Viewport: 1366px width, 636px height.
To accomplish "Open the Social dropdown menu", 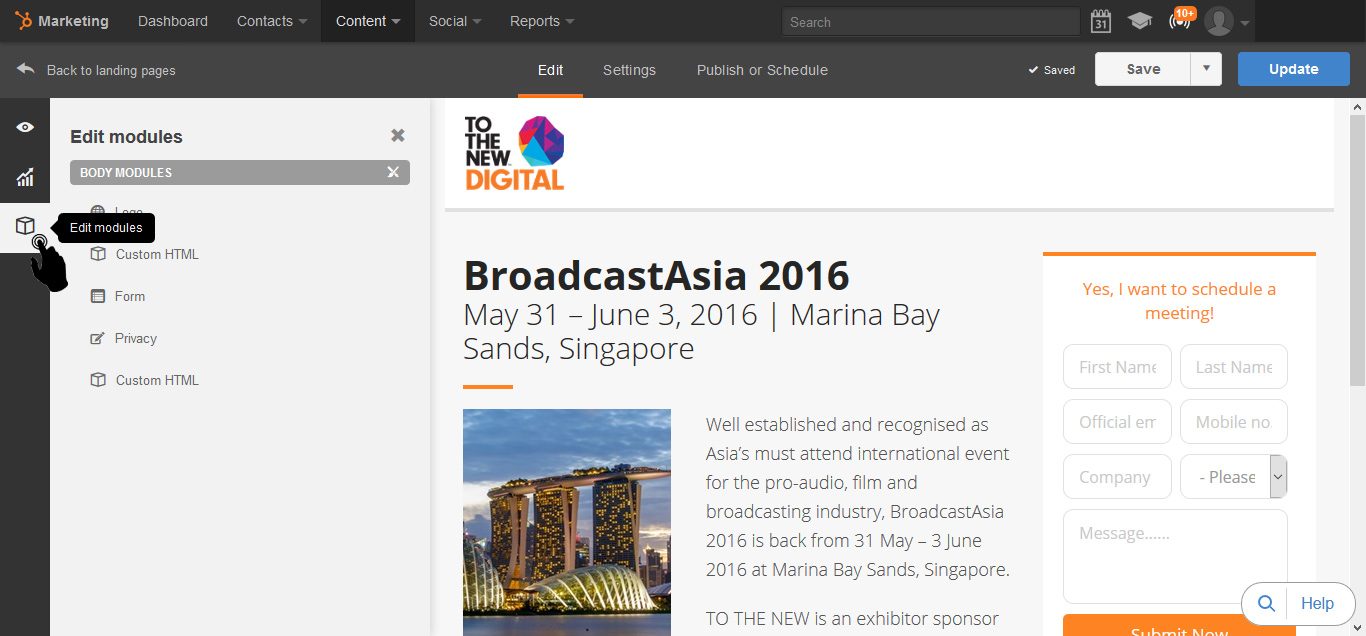I will click(x=455, y=21).
